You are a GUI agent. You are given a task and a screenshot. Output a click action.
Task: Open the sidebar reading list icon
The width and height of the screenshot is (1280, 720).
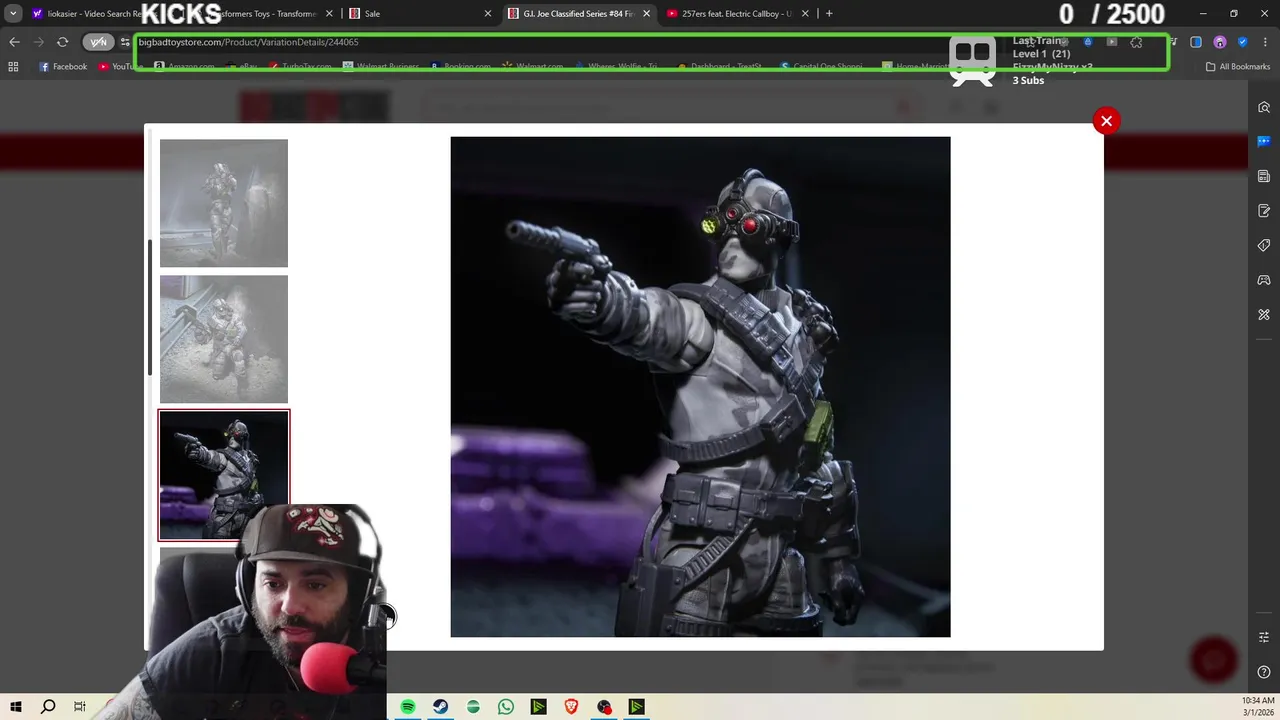[x=1264, y=176]
